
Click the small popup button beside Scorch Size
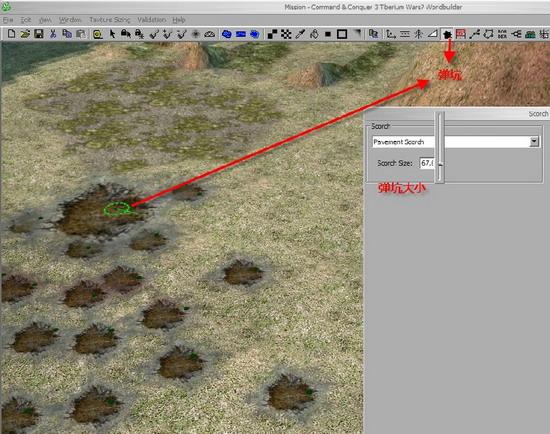(x=440, y=164)
